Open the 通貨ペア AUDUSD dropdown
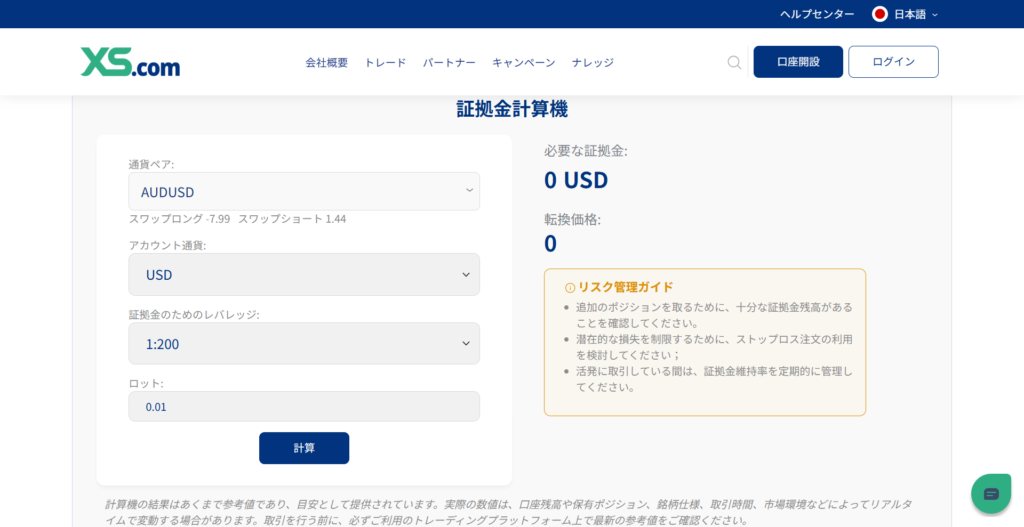The image size is (1024, 527). point(304,191)
